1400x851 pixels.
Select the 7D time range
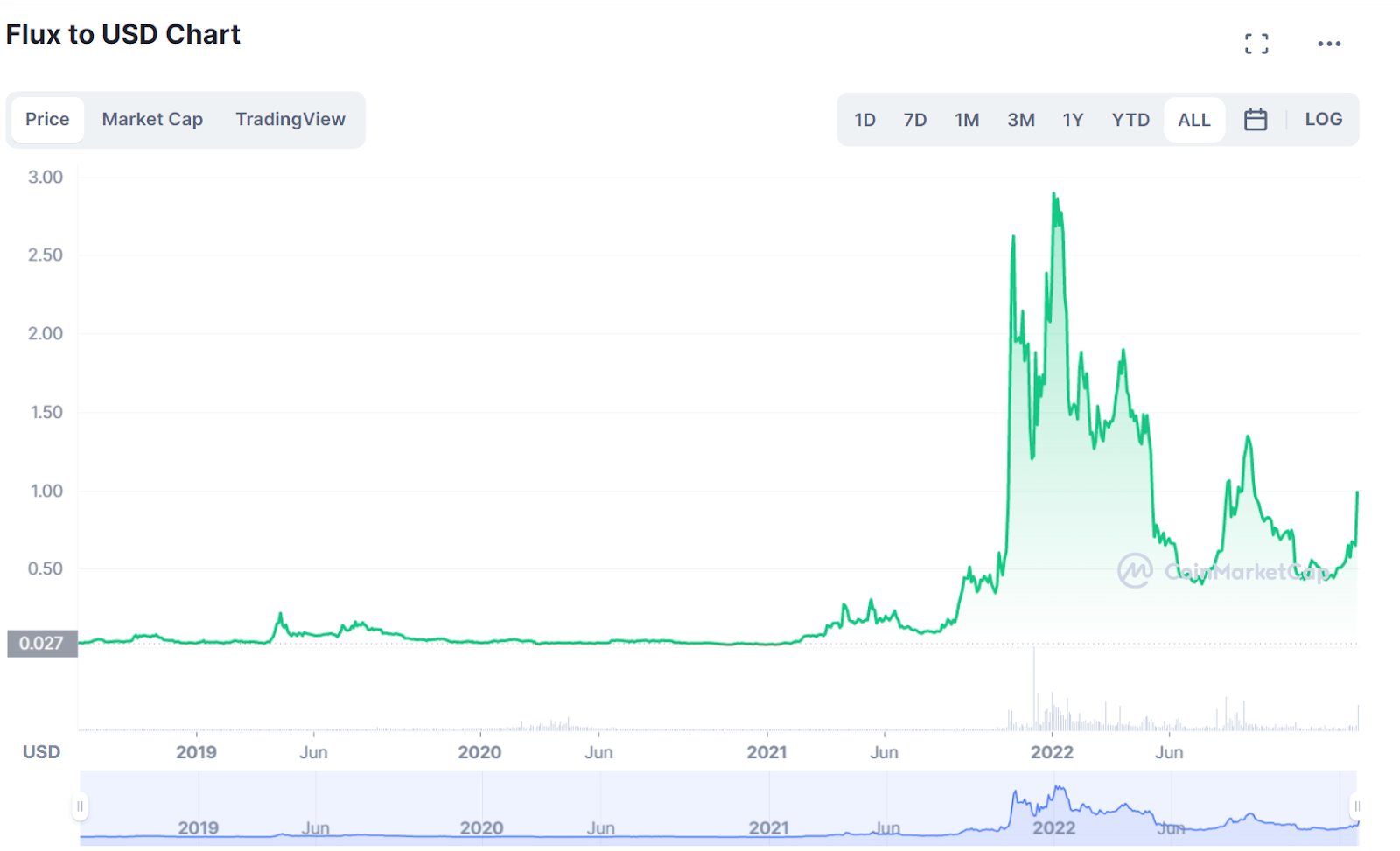click(915, 120)
